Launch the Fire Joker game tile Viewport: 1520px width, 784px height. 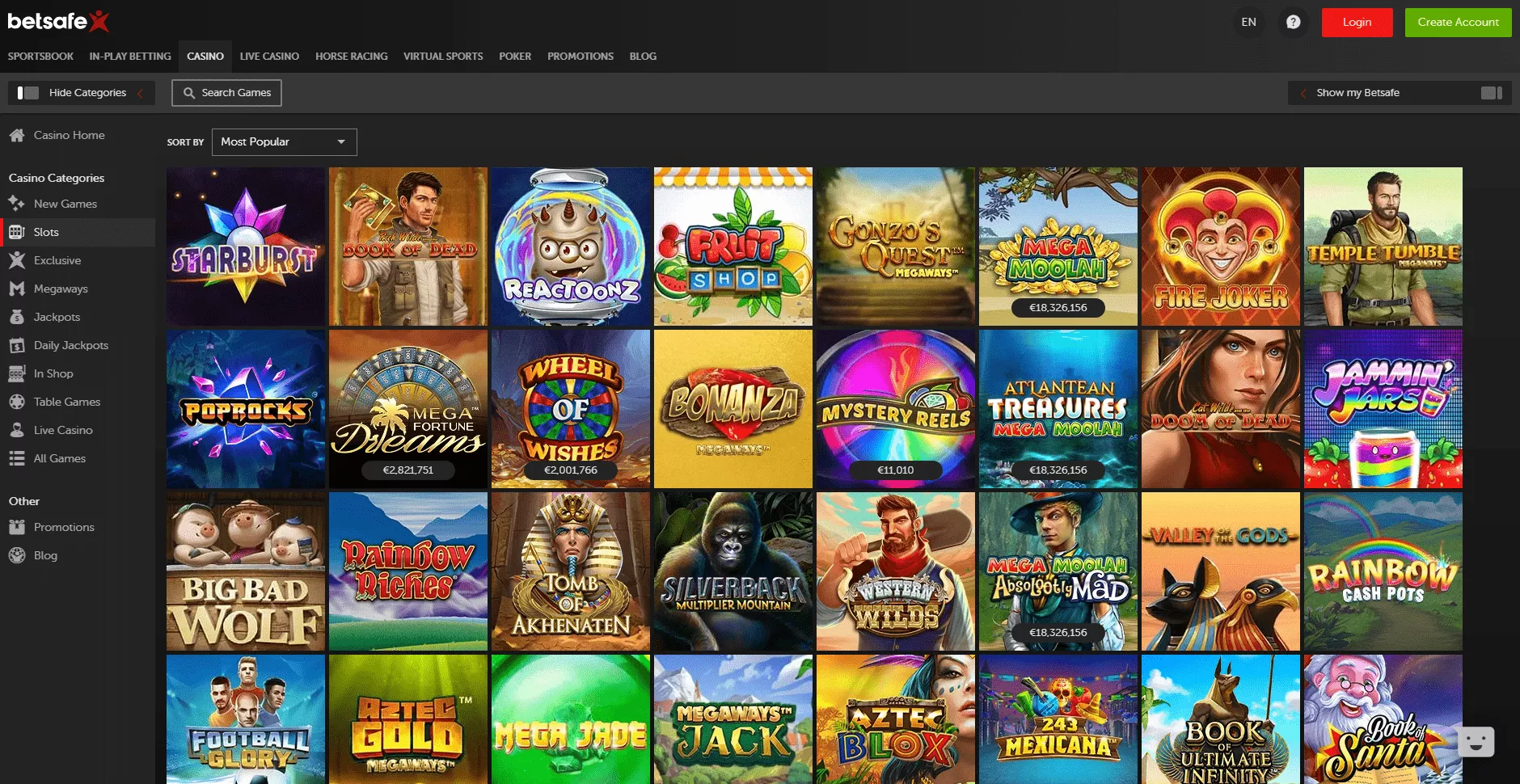(x=1221, y=247)
